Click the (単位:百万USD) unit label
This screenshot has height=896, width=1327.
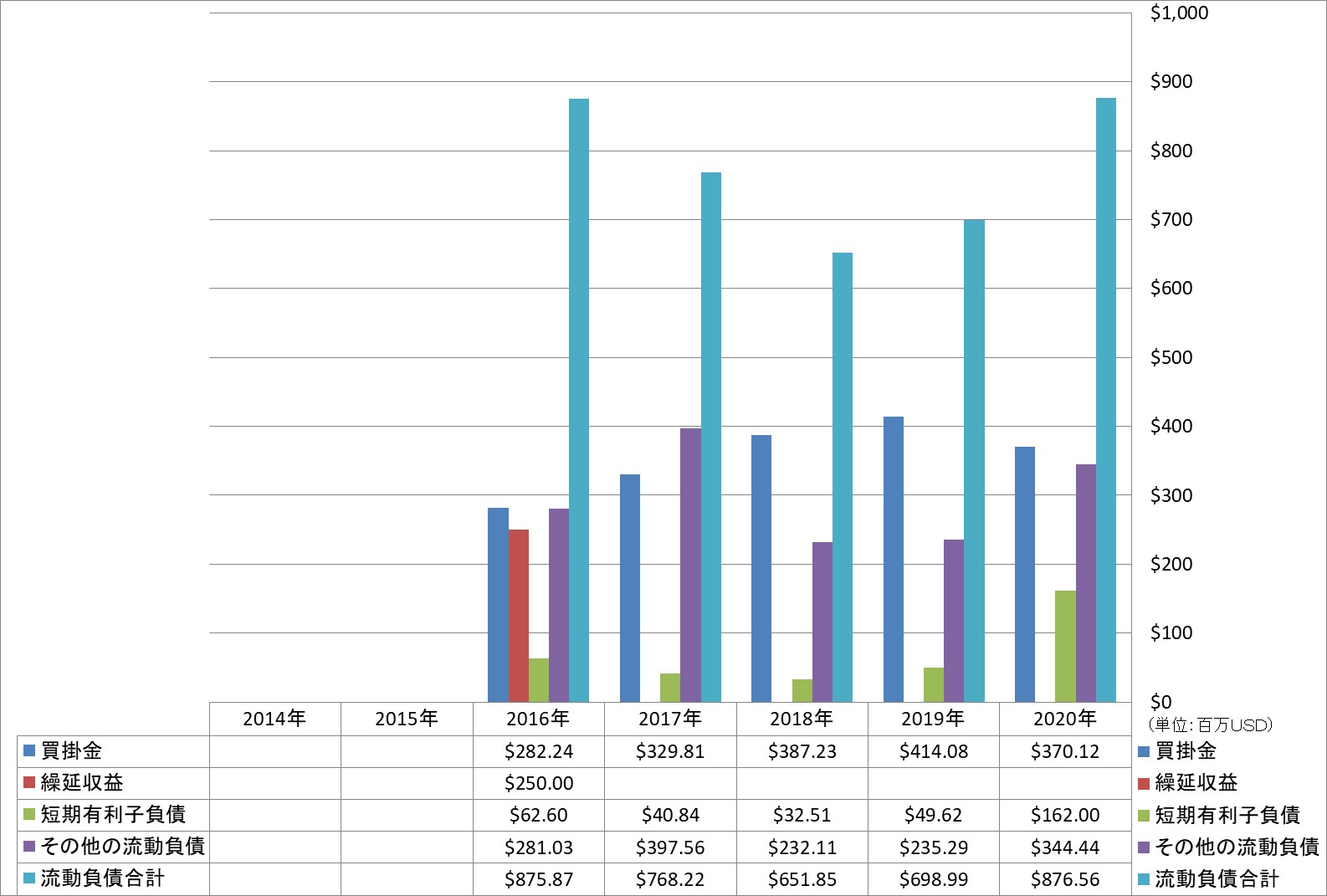click(x=1211, y=724)
